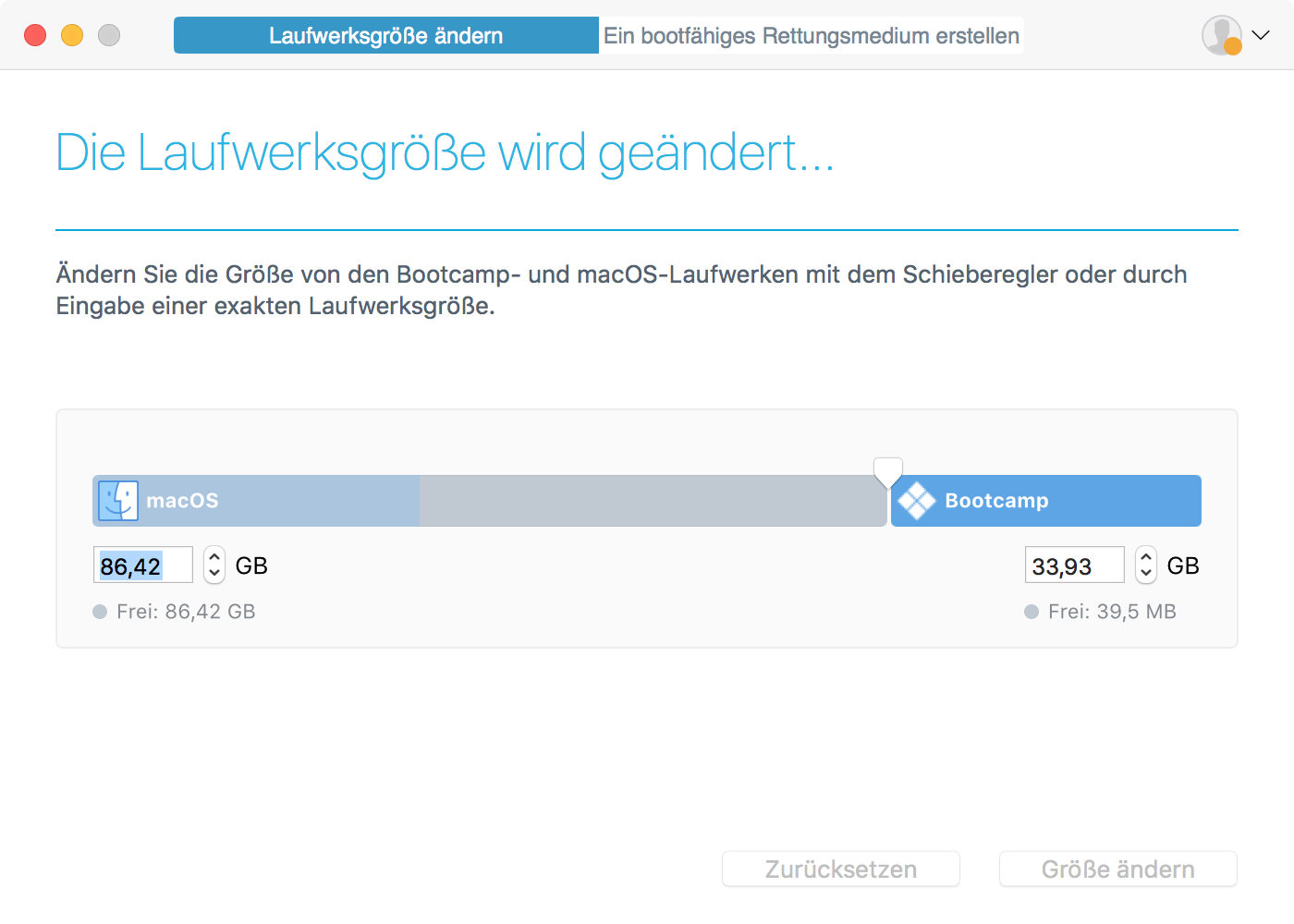
Task: Open Ein bootfähiges Rettungsmedium erstellen tab
Action: pos(811,35)
